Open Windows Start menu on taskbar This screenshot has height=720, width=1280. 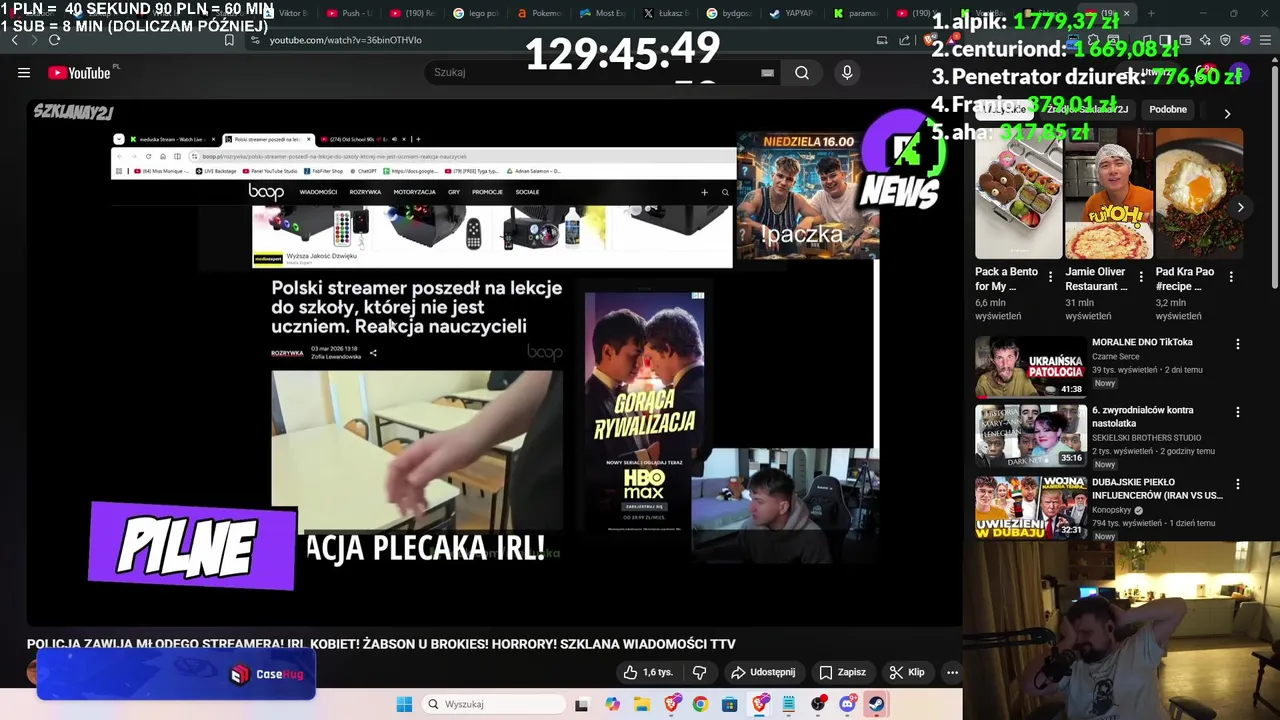click(x=404, y=704)
